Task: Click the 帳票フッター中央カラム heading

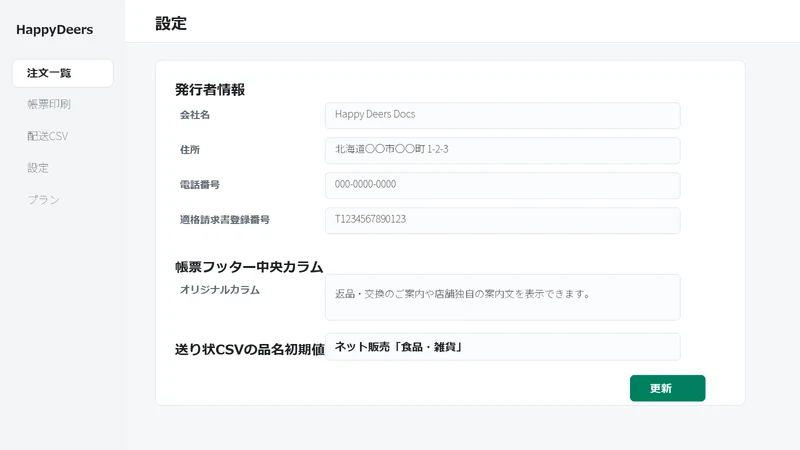Action: pos(249,267)
